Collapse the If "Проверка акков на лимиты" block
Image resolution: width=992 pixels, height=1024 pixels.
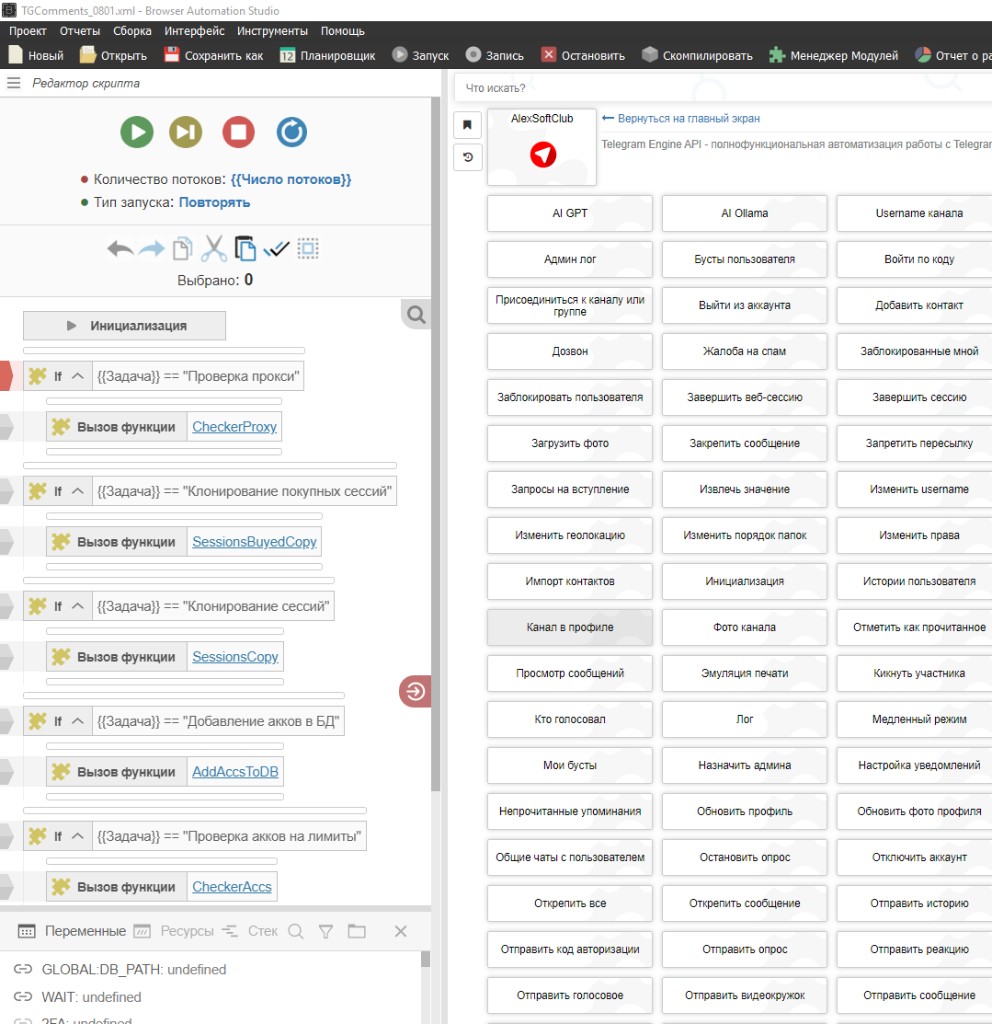pos(78,836)
